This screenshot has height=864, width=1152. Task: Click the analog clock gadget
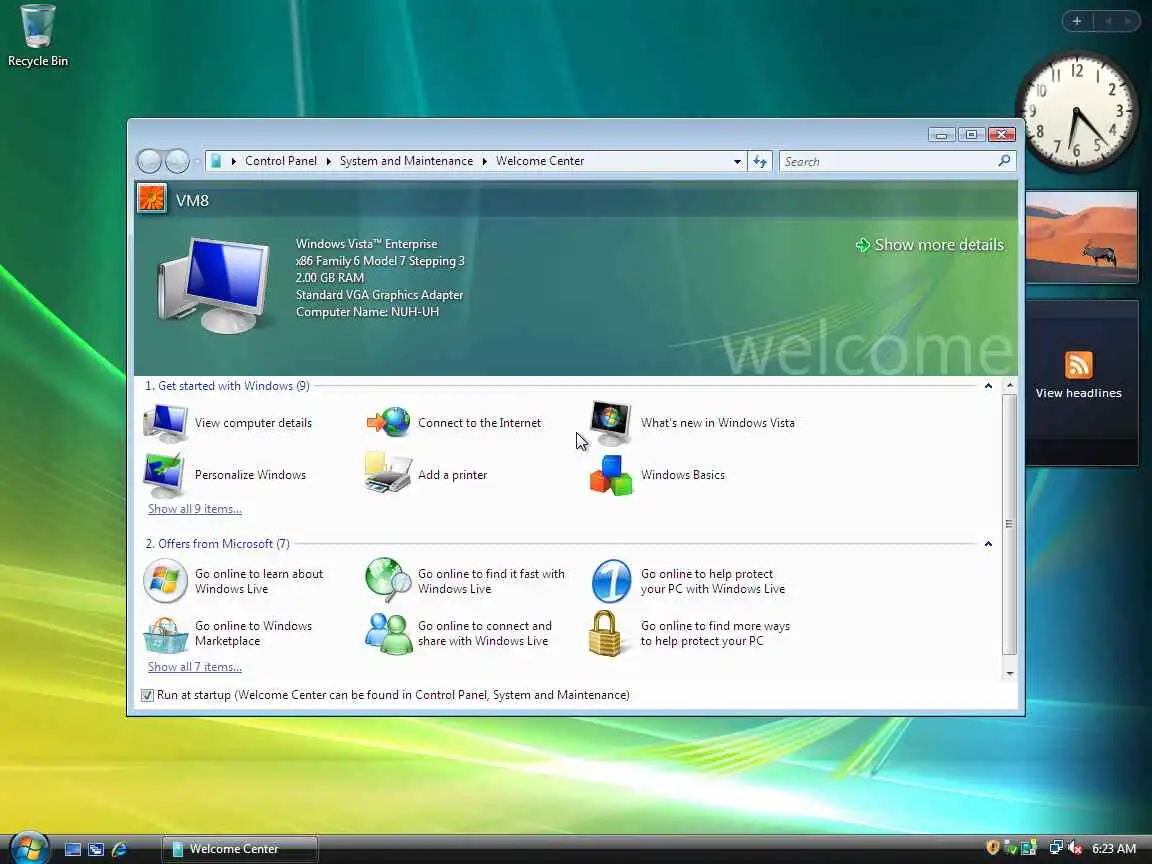coord(1076,112)
